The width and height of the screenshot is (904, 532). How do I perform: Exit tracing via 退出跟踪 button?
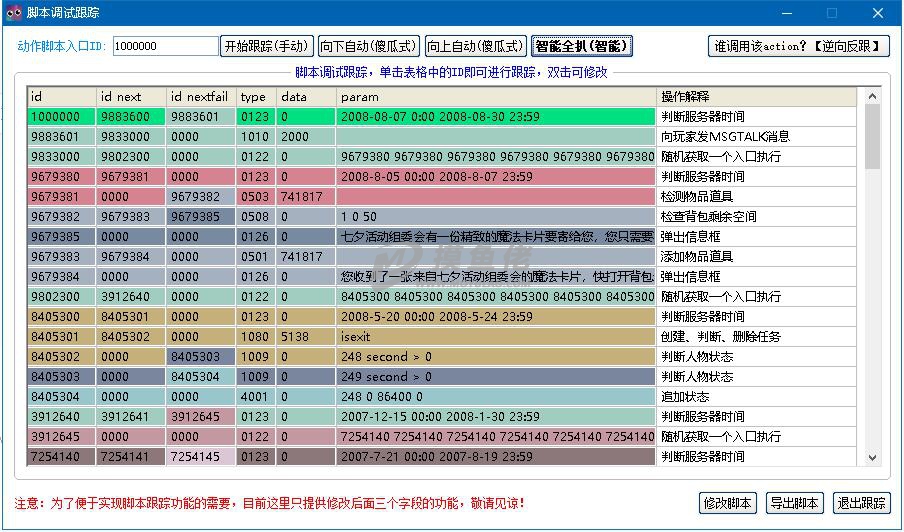[861, 503]
